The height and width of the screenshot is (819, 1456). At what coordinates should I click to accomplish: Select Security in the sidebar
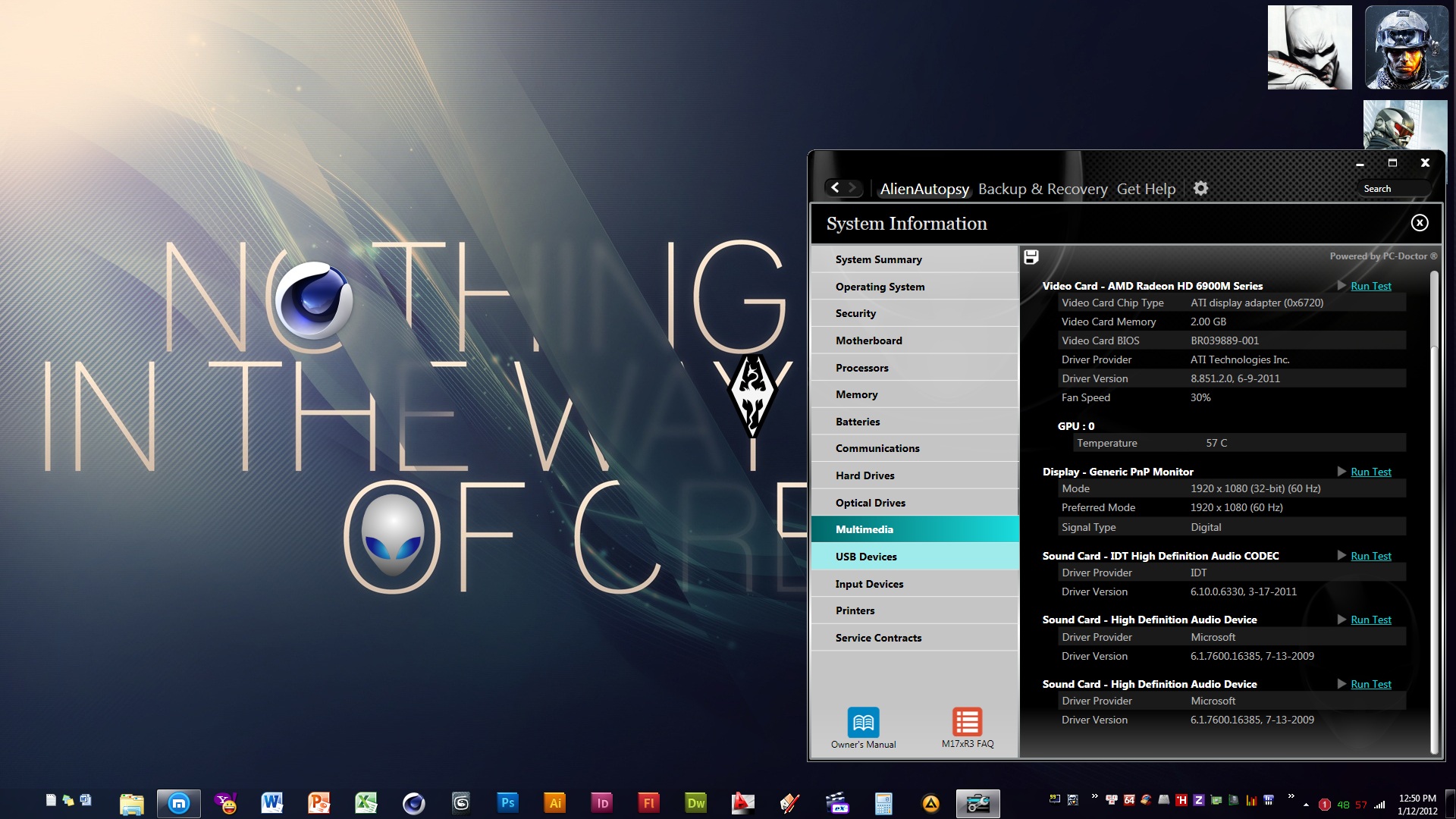tap(915, 313)
